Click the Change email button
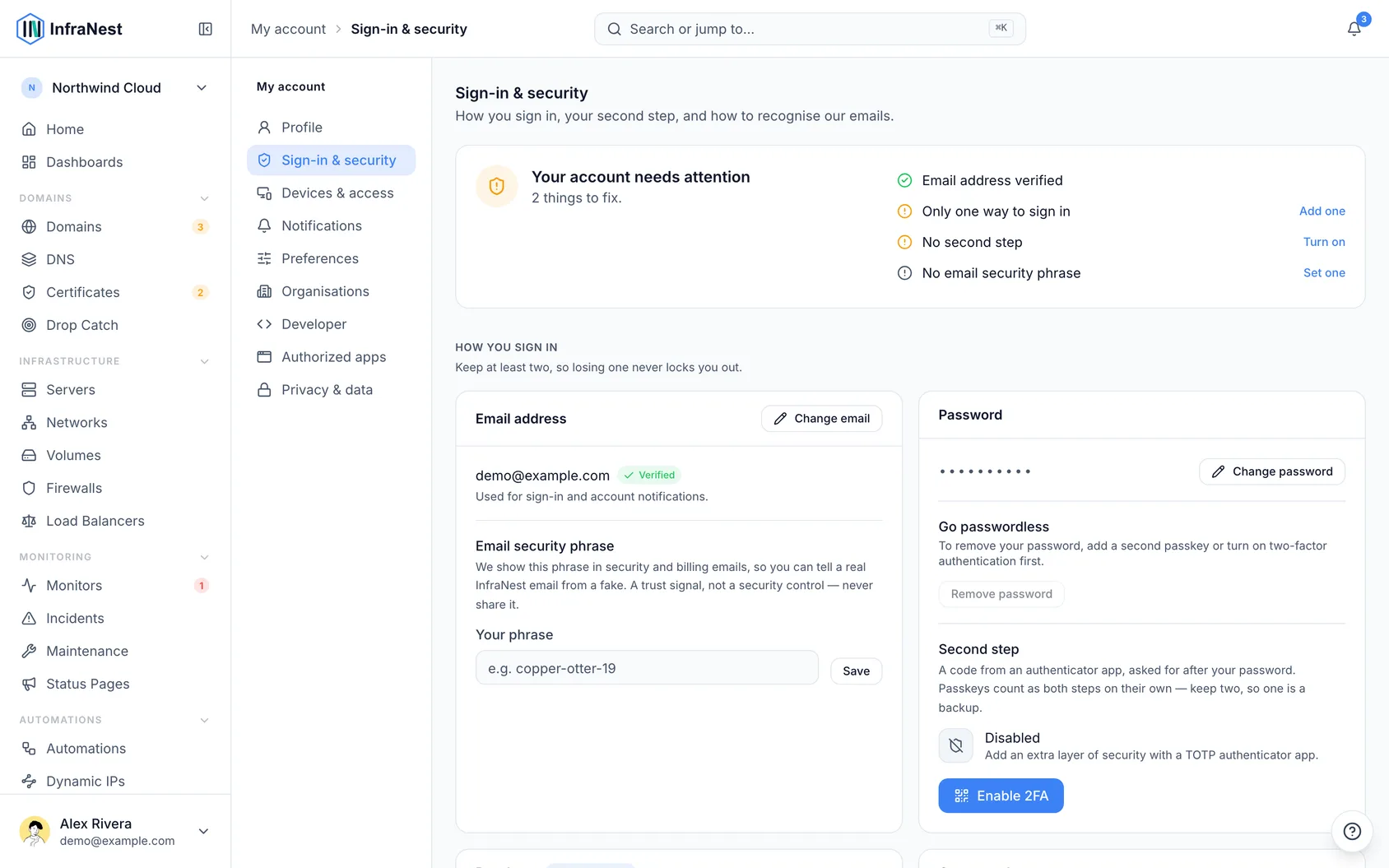This screenshot has height=868, width=1389. [x=821, y=419]
